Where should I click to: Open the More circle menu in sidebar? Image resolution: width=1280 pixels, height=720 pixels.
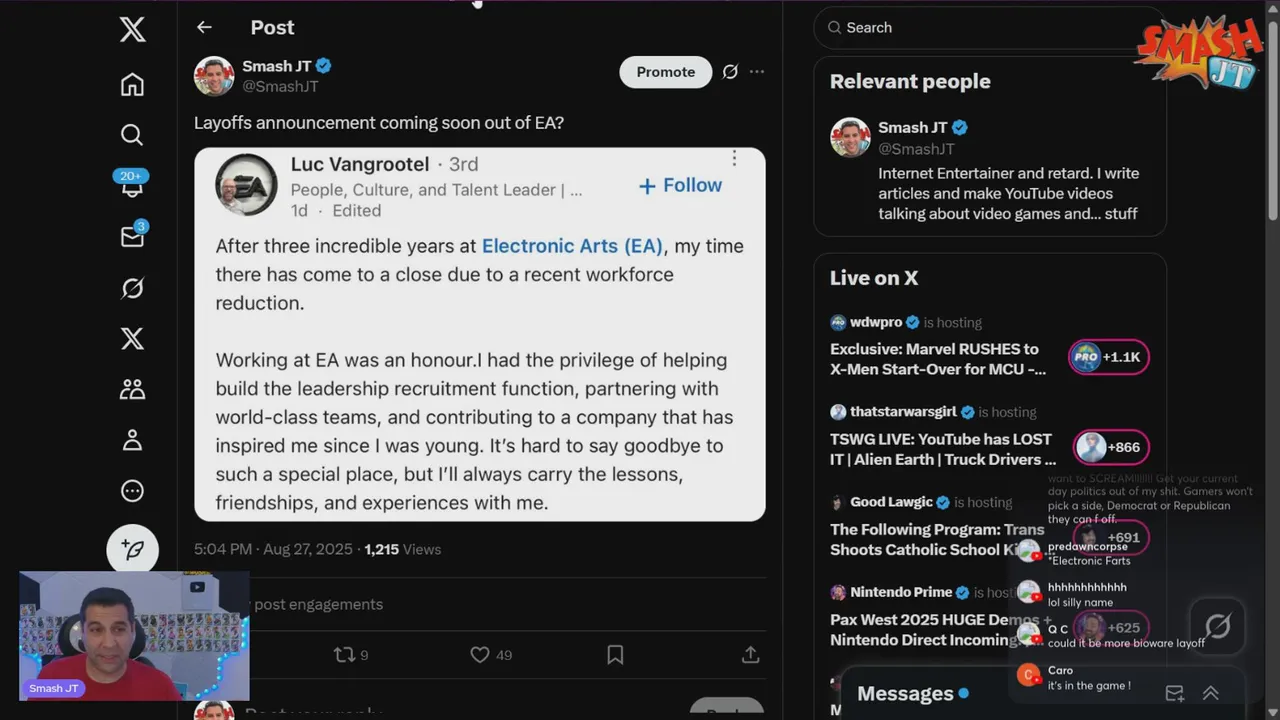click(x=132, y=491)
